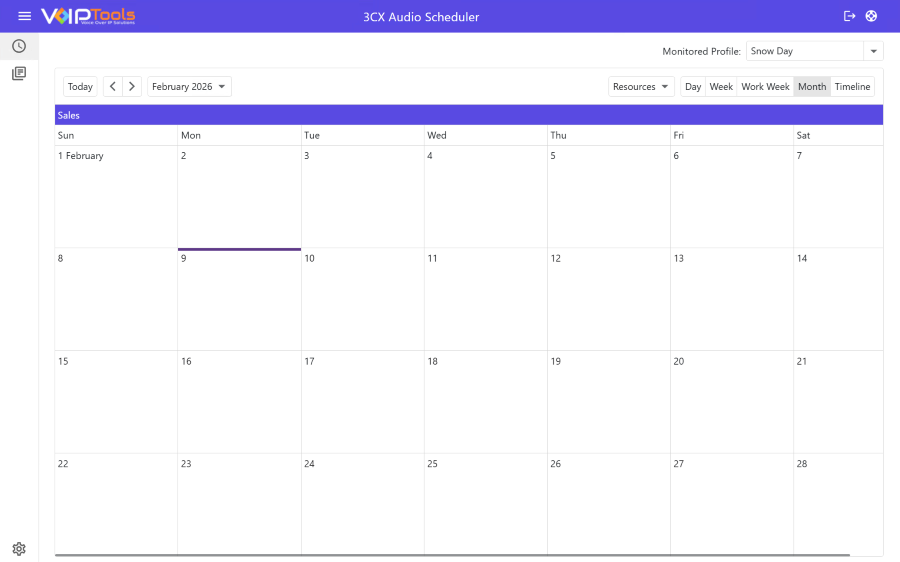Select the Month view
The height and width of the screenshot is (562, 900).
pos(812,87)
